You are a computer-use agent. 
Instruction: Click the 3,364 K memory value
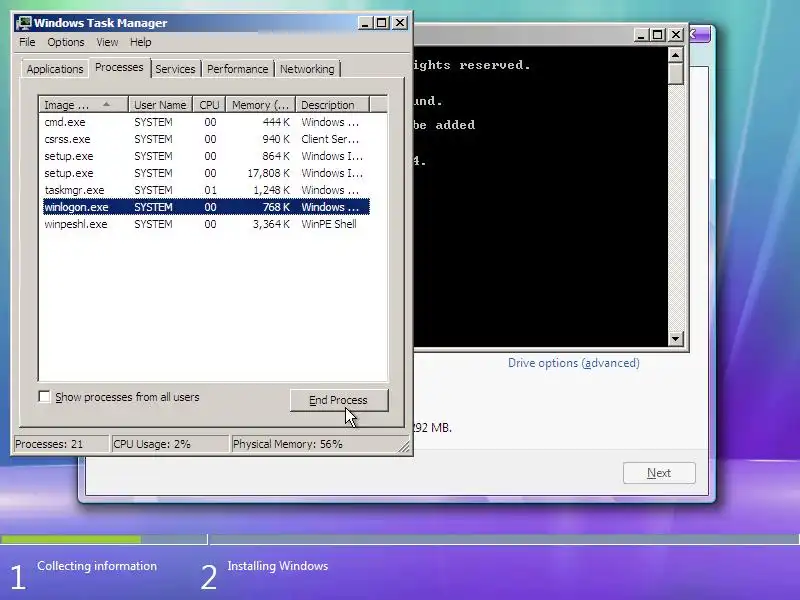coord(271,224)
